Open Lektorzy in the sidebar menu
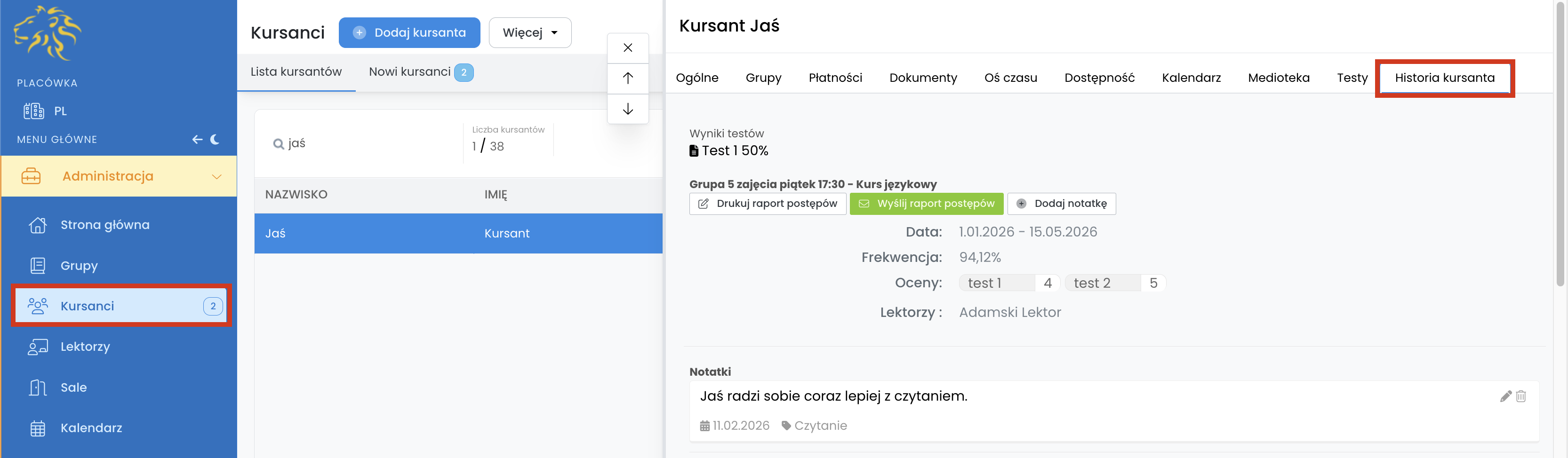This screenshot has height=458, width=1568. click(85, 347)
